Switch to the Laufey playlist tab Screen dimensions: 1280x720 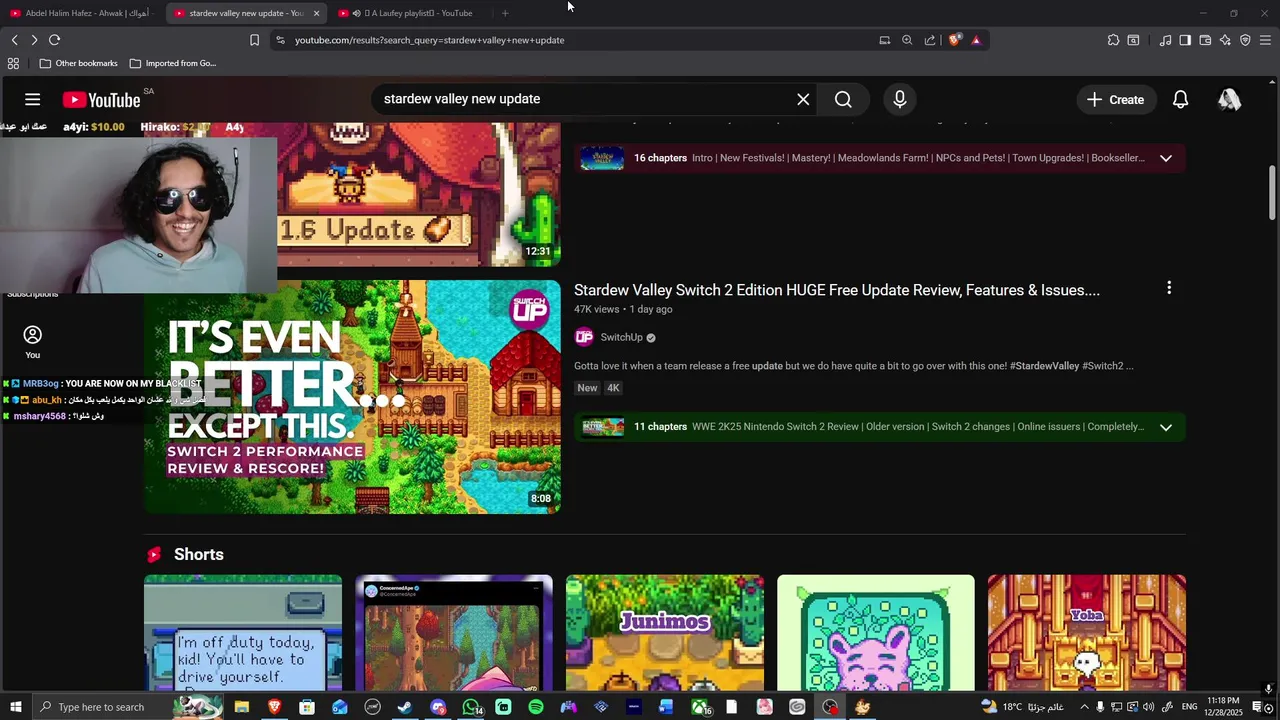[x=410, y=13]
